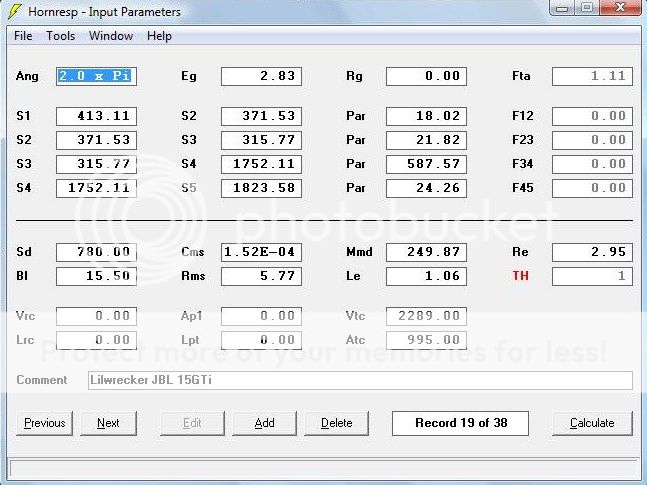Click the Rg field with 0.00

pos(426,76)
